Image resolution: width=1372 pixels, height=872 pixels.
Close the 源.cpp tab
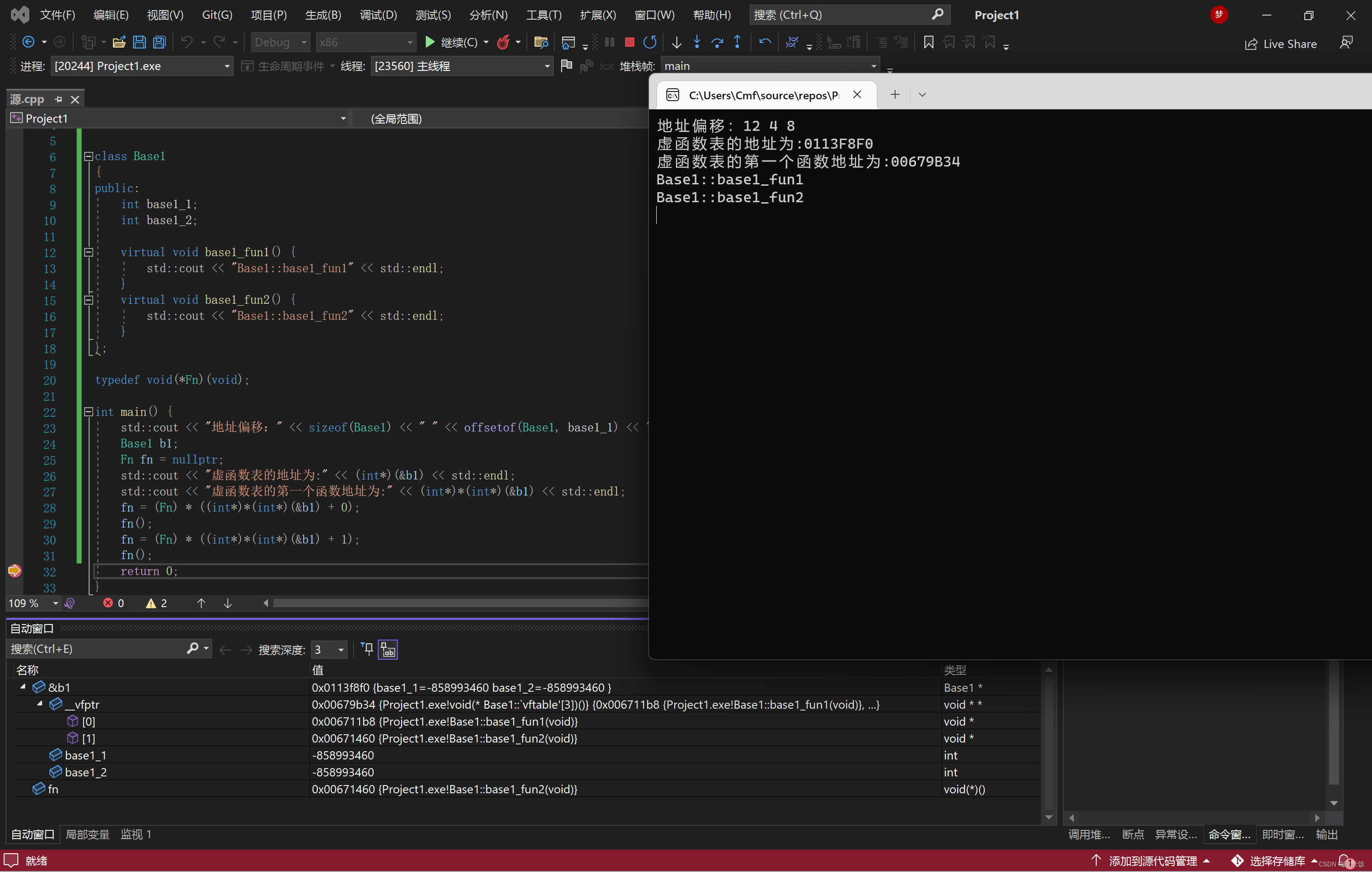tap(75, 100)
